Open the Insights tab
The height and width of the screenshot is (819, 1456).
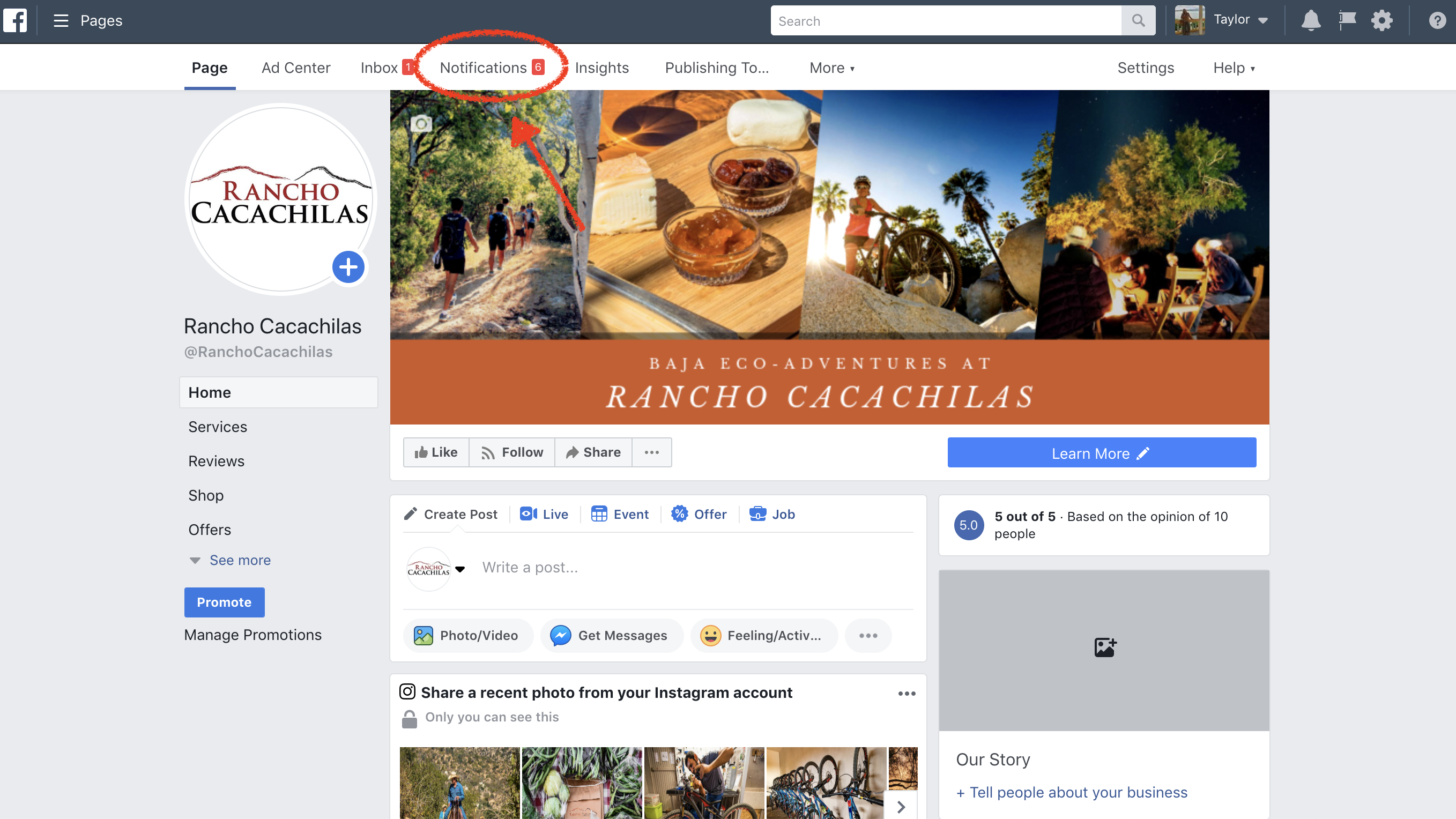point(601,68)
